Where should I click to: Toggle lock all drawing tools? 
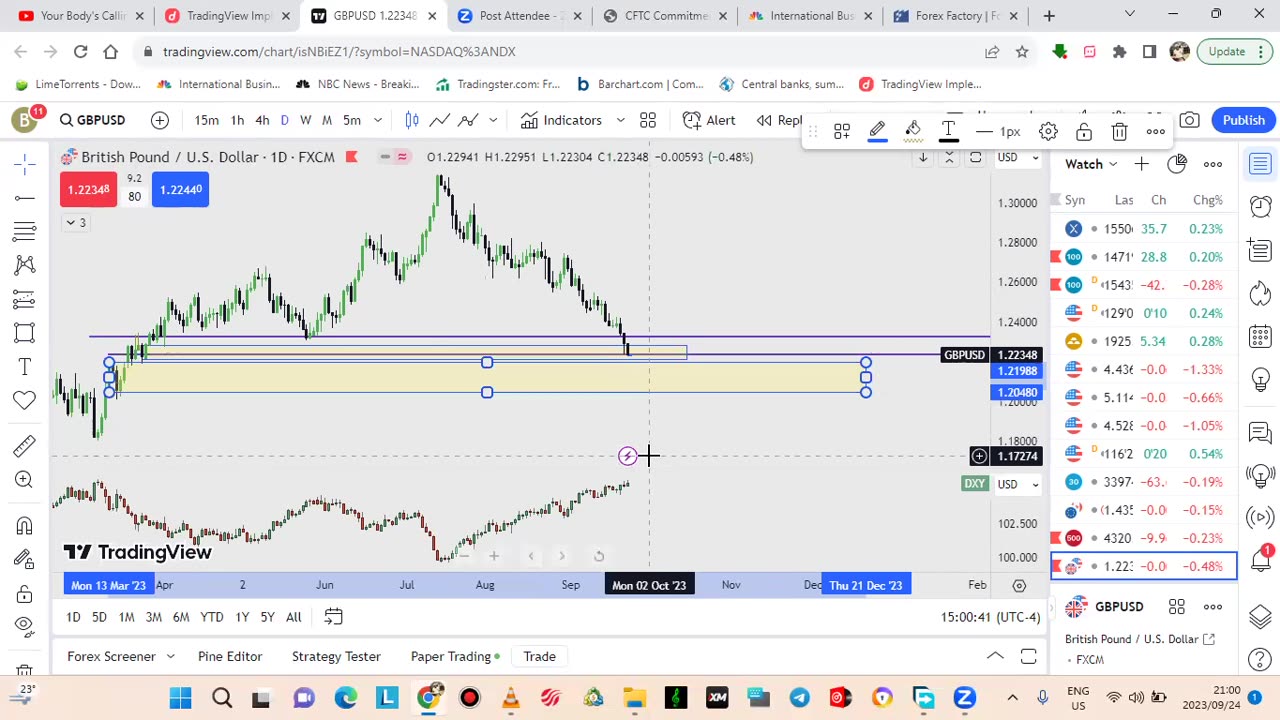point(25,594)
